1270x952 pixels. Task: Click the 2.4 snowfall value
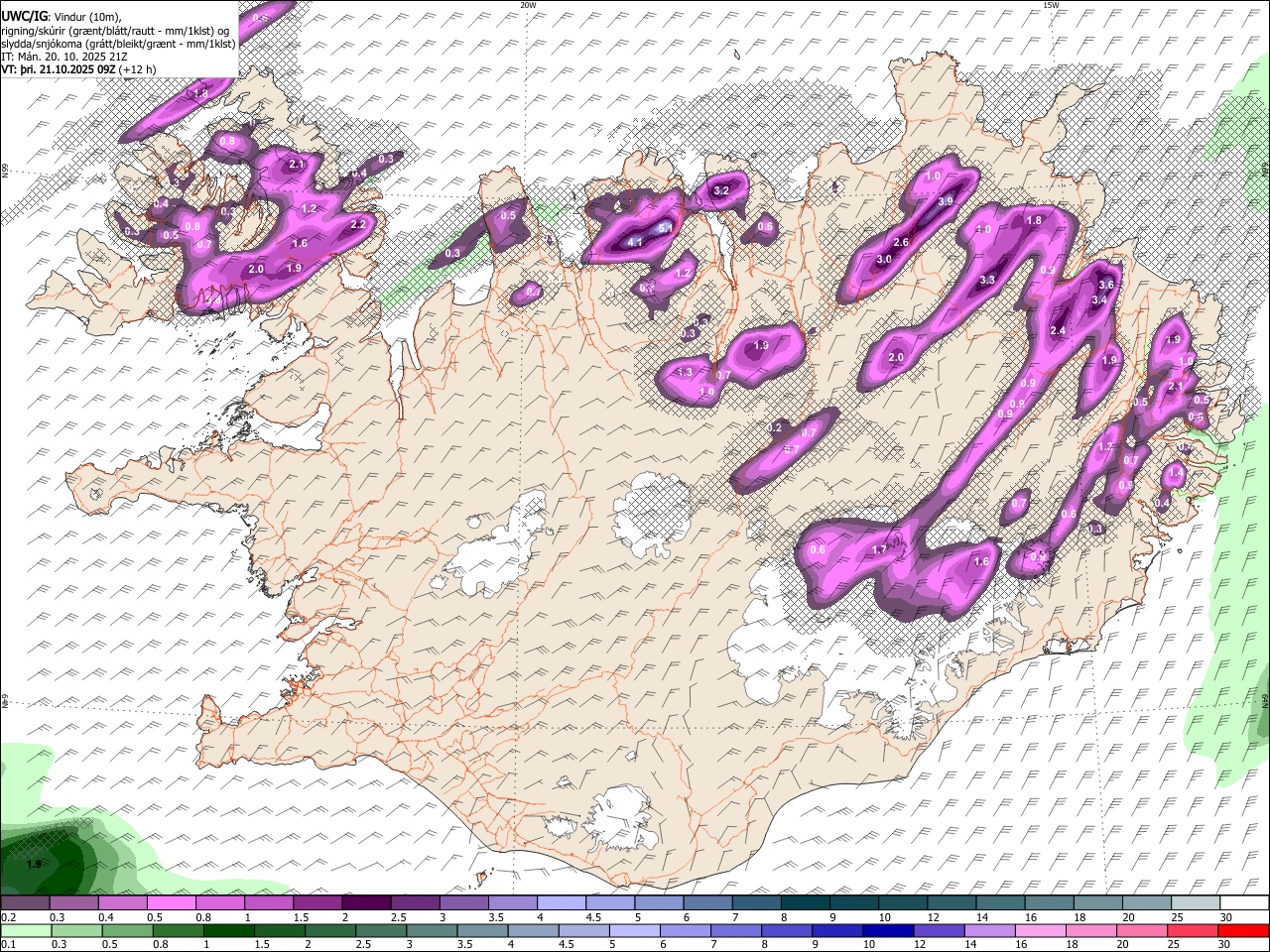[x=1058, y=331]
